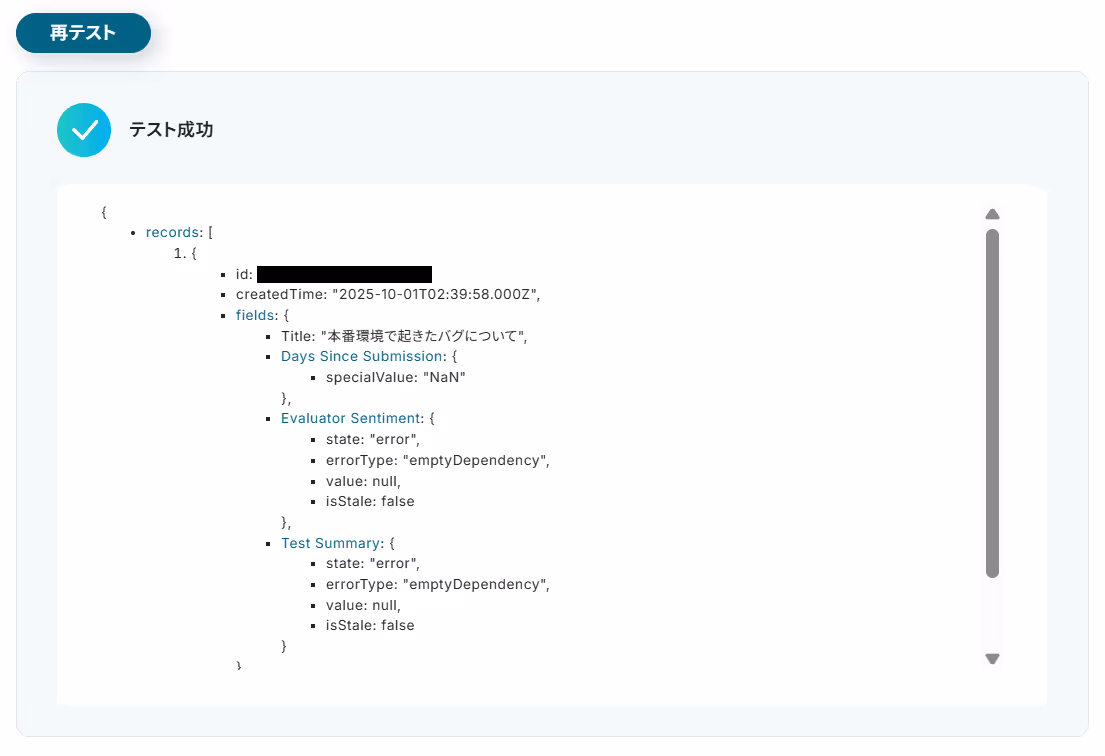Collapse the Evaluator Sentiment key
Image resolution: width=1105 pixels, height=756 pixels.
point(351,419)
